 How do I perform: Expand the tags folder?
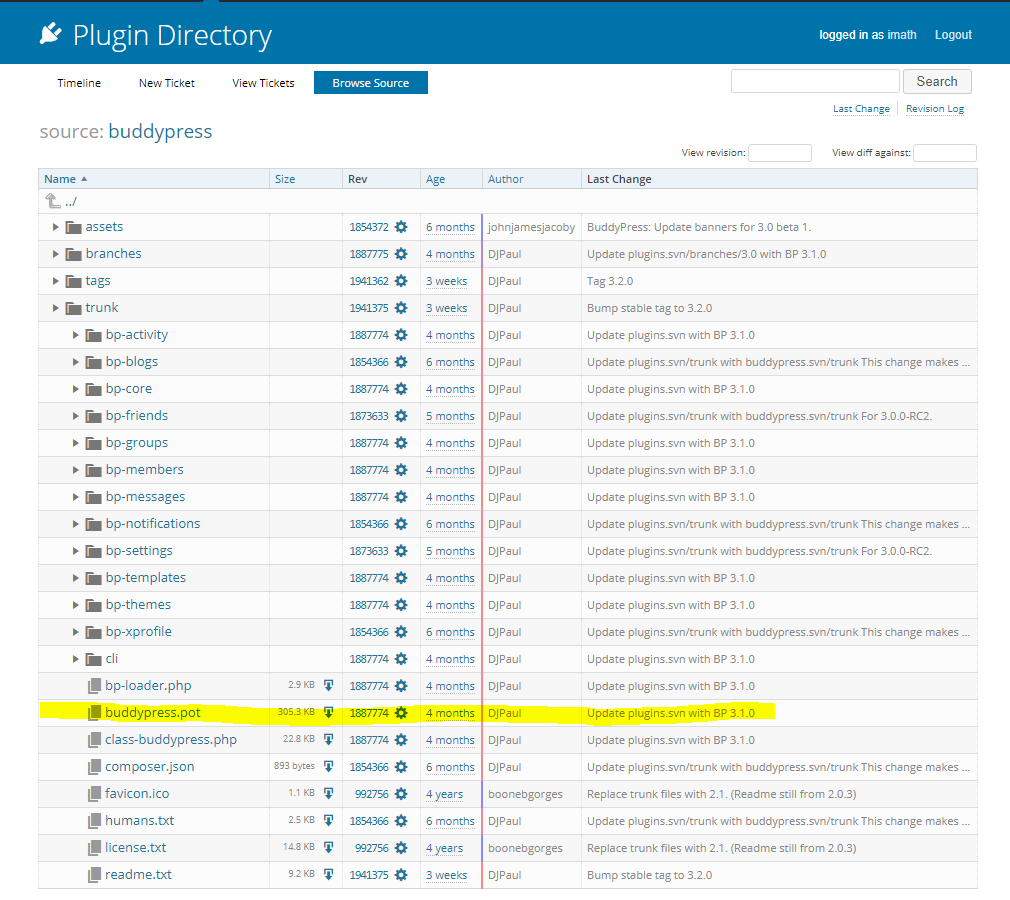55,281
